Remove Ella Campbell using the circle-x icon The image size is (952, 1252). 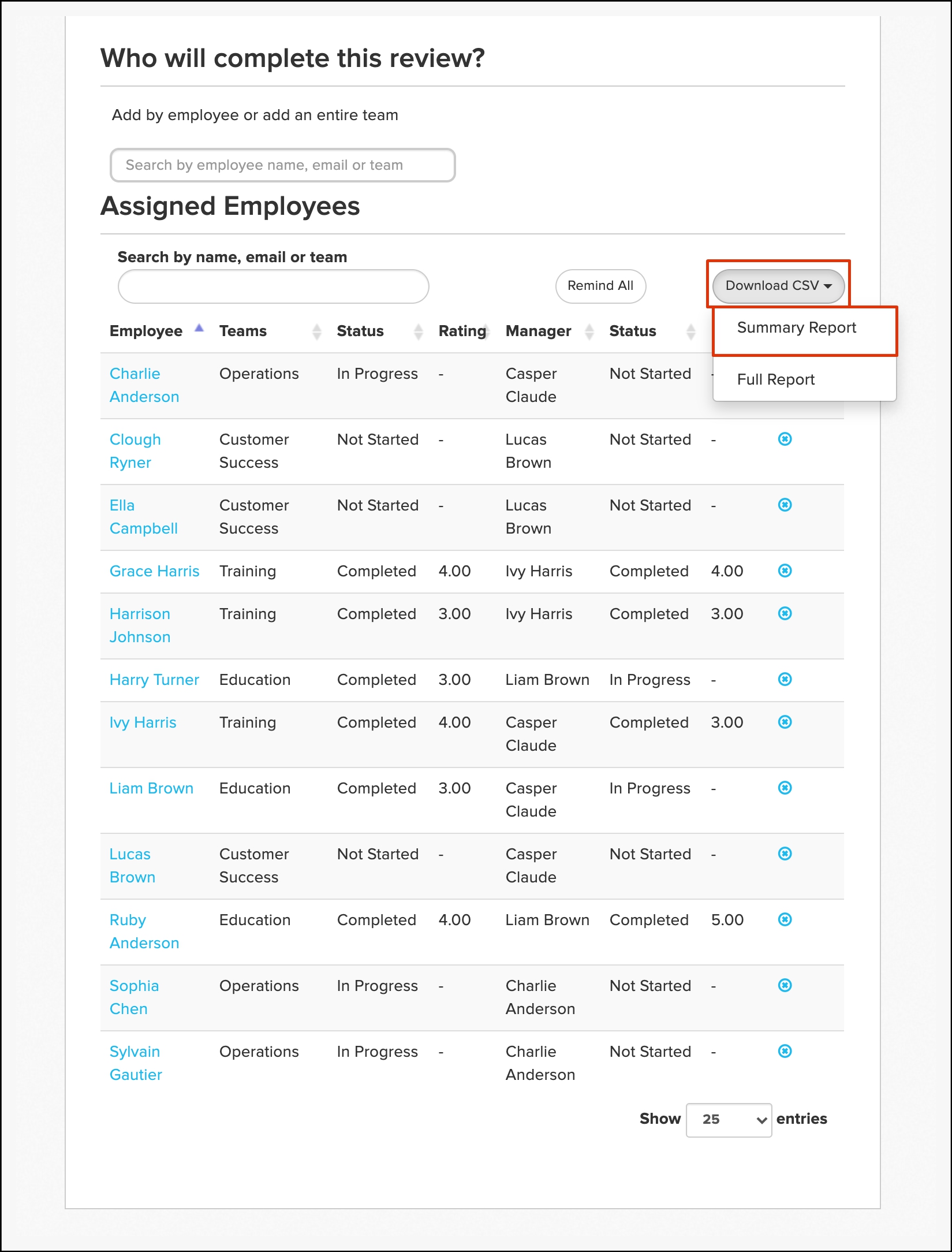tap(785, 505)
